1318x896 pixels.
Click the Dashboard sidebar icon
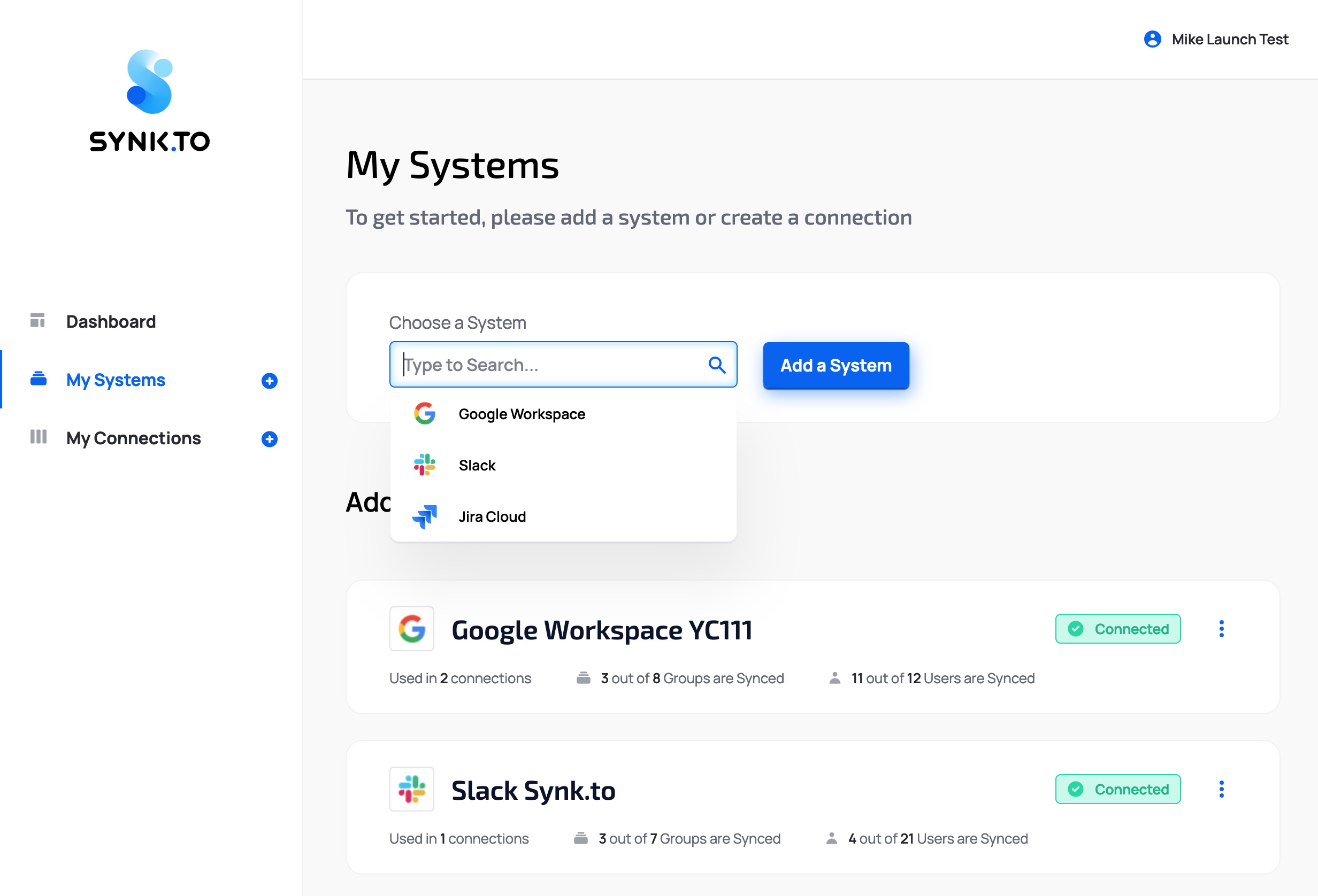[x=37, y=321]
